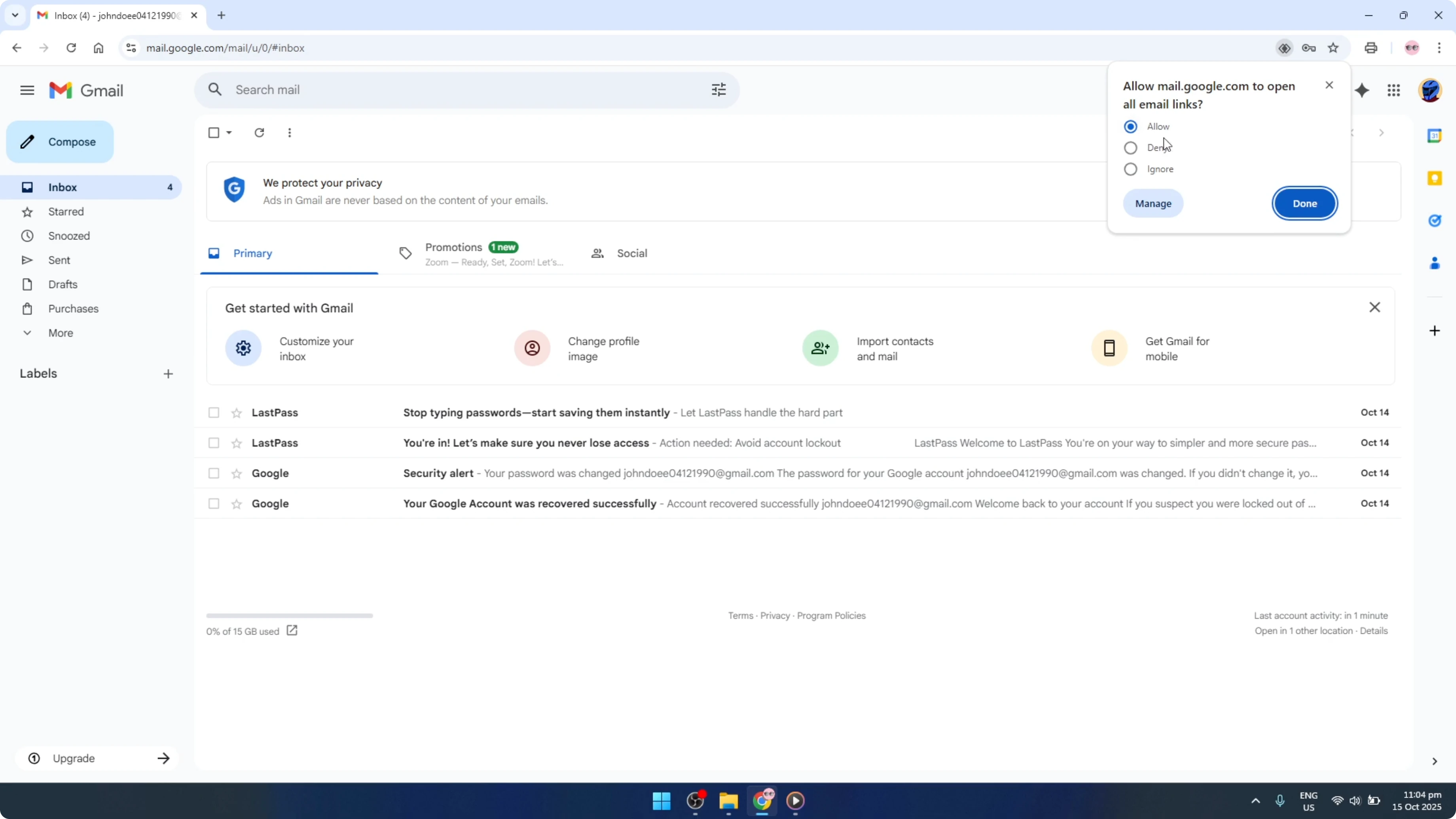Click the Change profile image icon
Screen dimensions: 1456x819
532,348
